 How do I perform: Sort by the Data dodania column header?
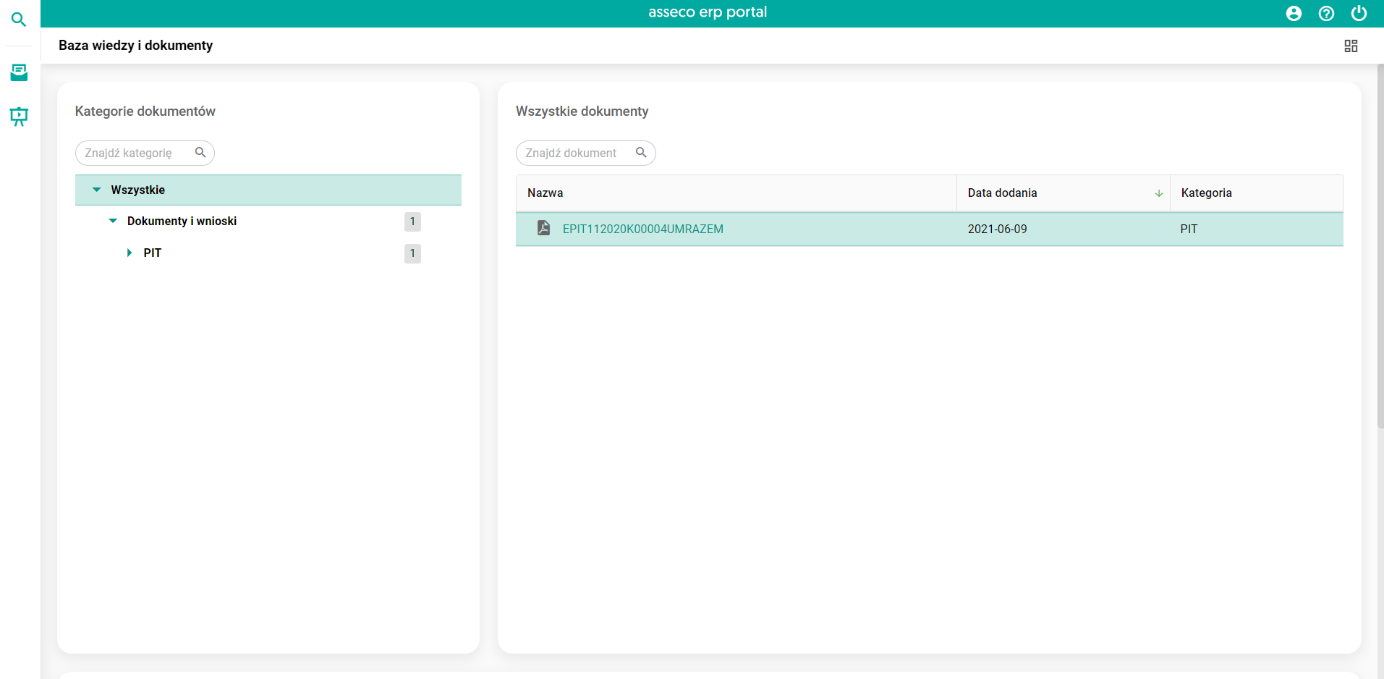[x=1063, y=193]
